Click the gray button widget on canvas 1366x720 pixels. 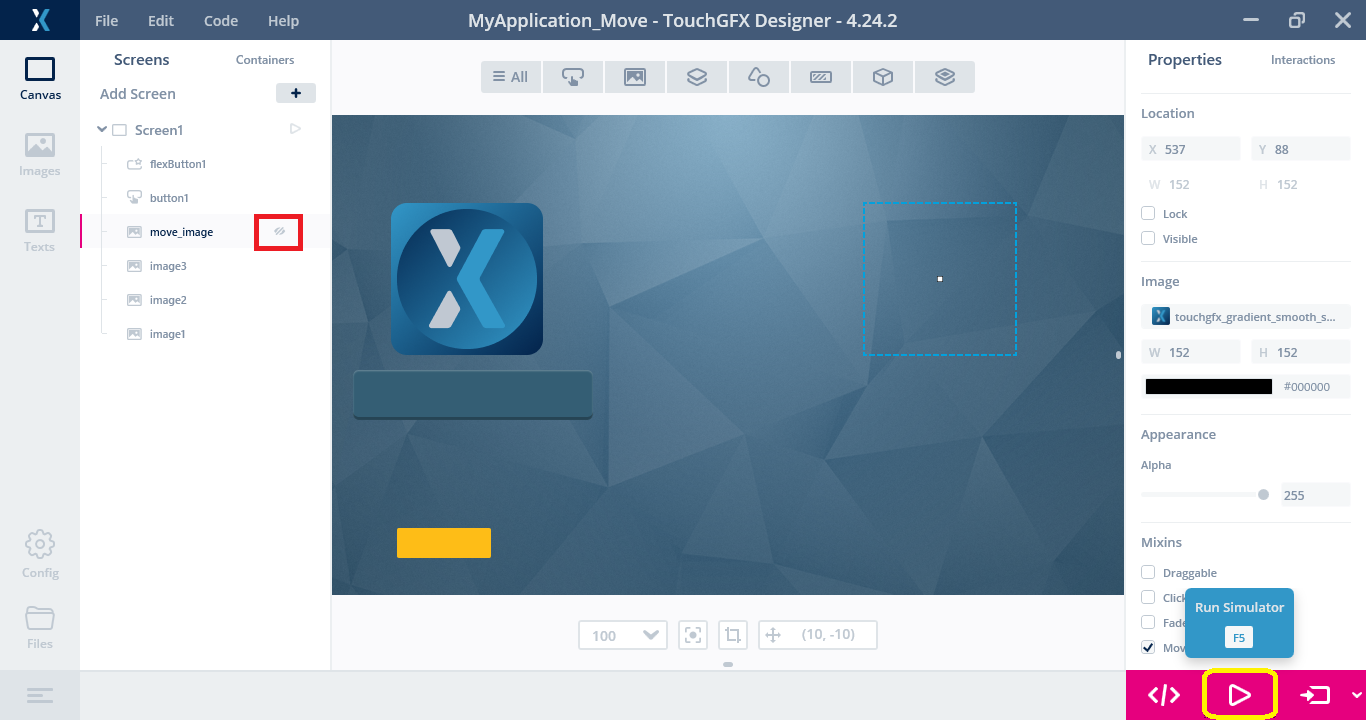[473, 395]
